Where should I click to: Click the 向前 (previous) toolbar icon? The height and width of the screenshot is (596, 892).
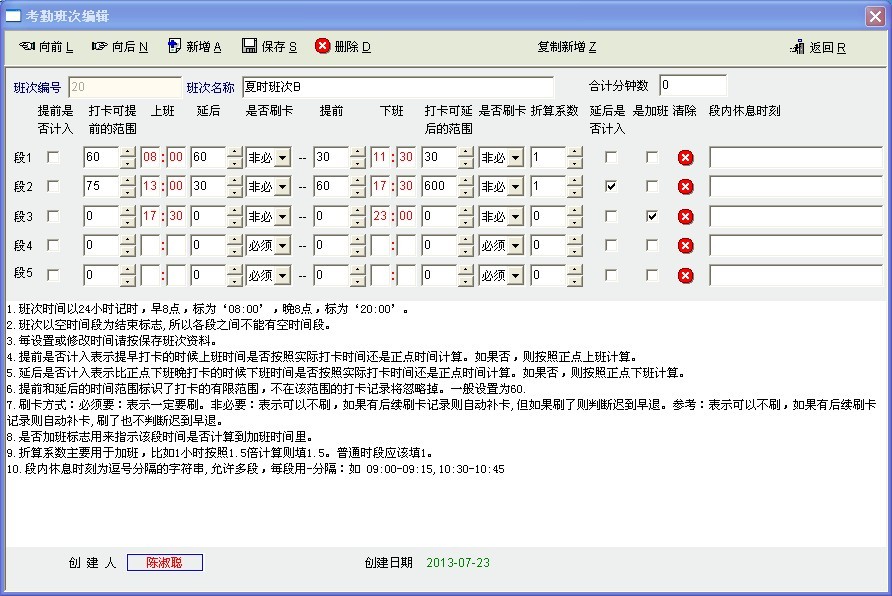pyautogui.click(x=29, y=46)
